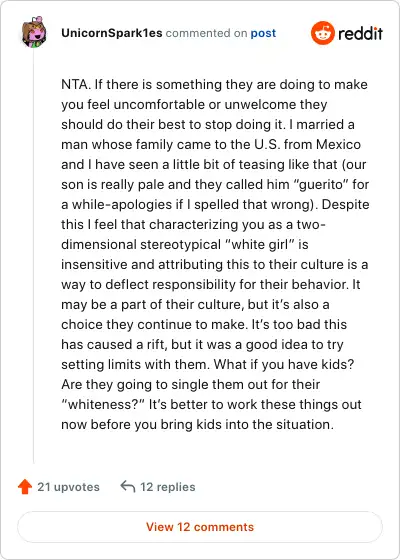Image resolution: width=400 pixels, height=560 pixels.
Task: Click the comment's final line mentioning "the situation"
Action: coord(197,425)
